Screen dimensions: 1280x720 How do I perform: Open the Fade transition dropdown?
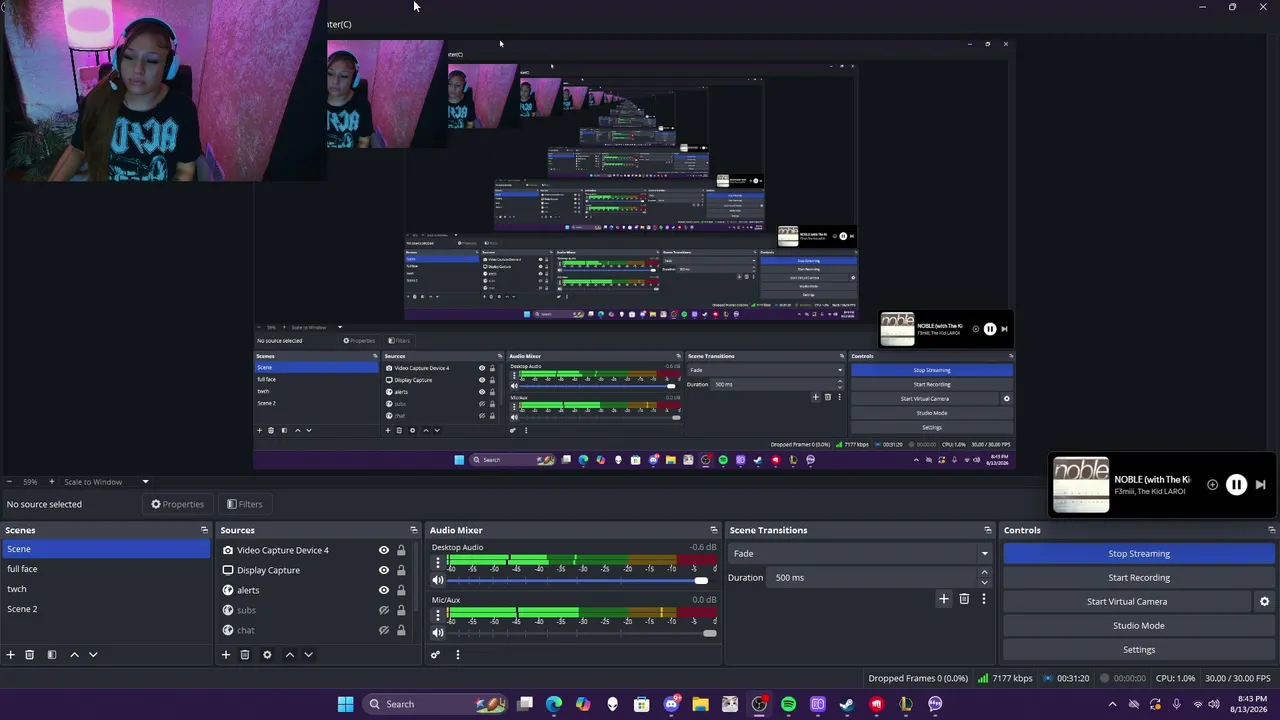coord(860,554)
